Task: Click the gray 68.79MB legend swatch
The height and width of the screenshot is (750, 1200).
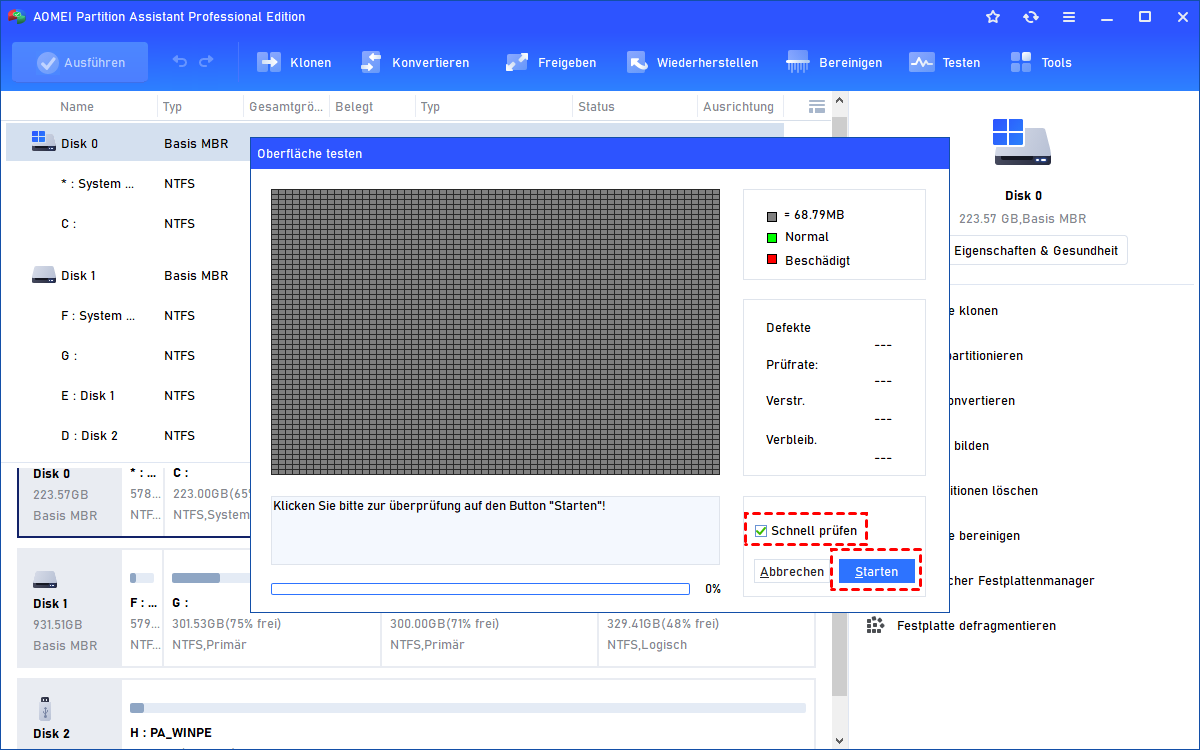Action: (772, 215)
